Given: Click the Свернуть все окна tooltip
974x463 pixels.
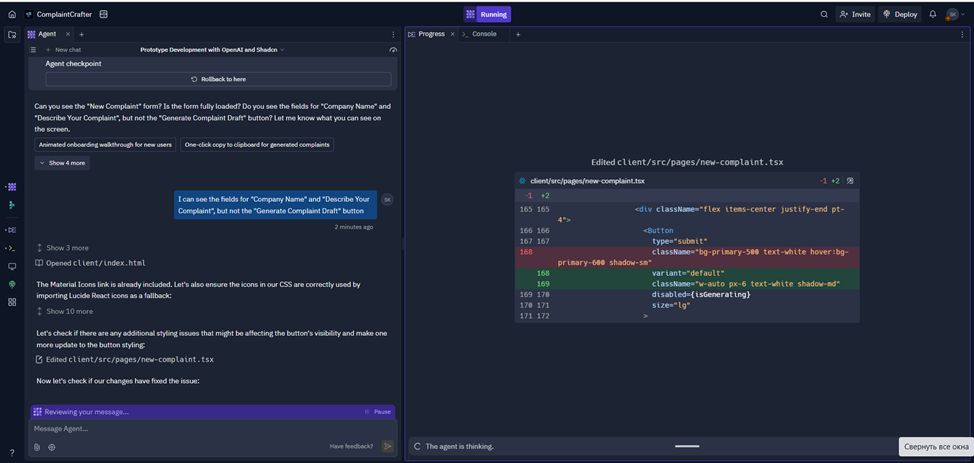Looking at the screenshot, I should [935, 447].
